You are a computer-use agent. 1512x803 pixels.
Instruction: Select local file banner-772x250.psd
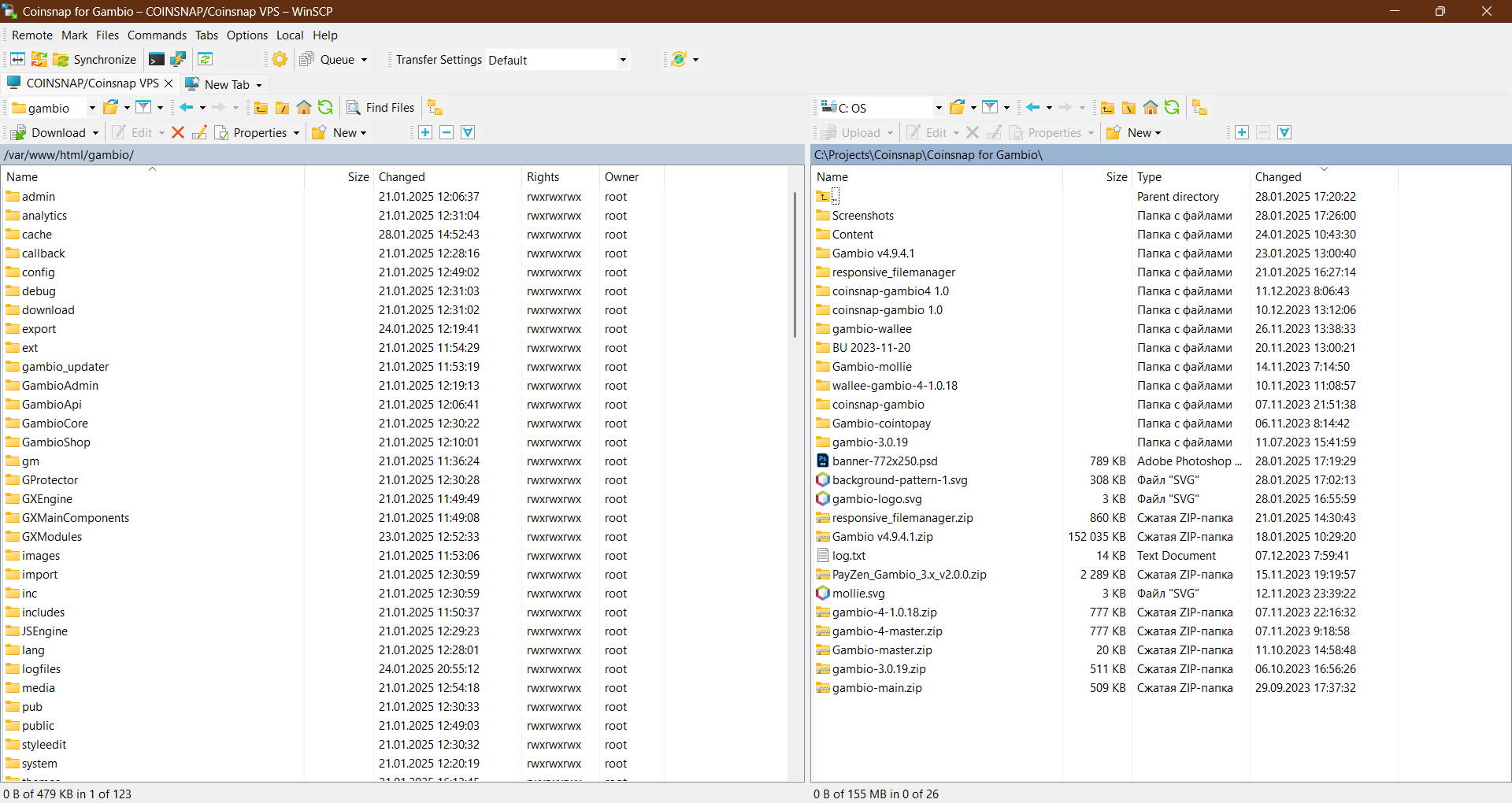pyautogui.click(x=884, y=461)
